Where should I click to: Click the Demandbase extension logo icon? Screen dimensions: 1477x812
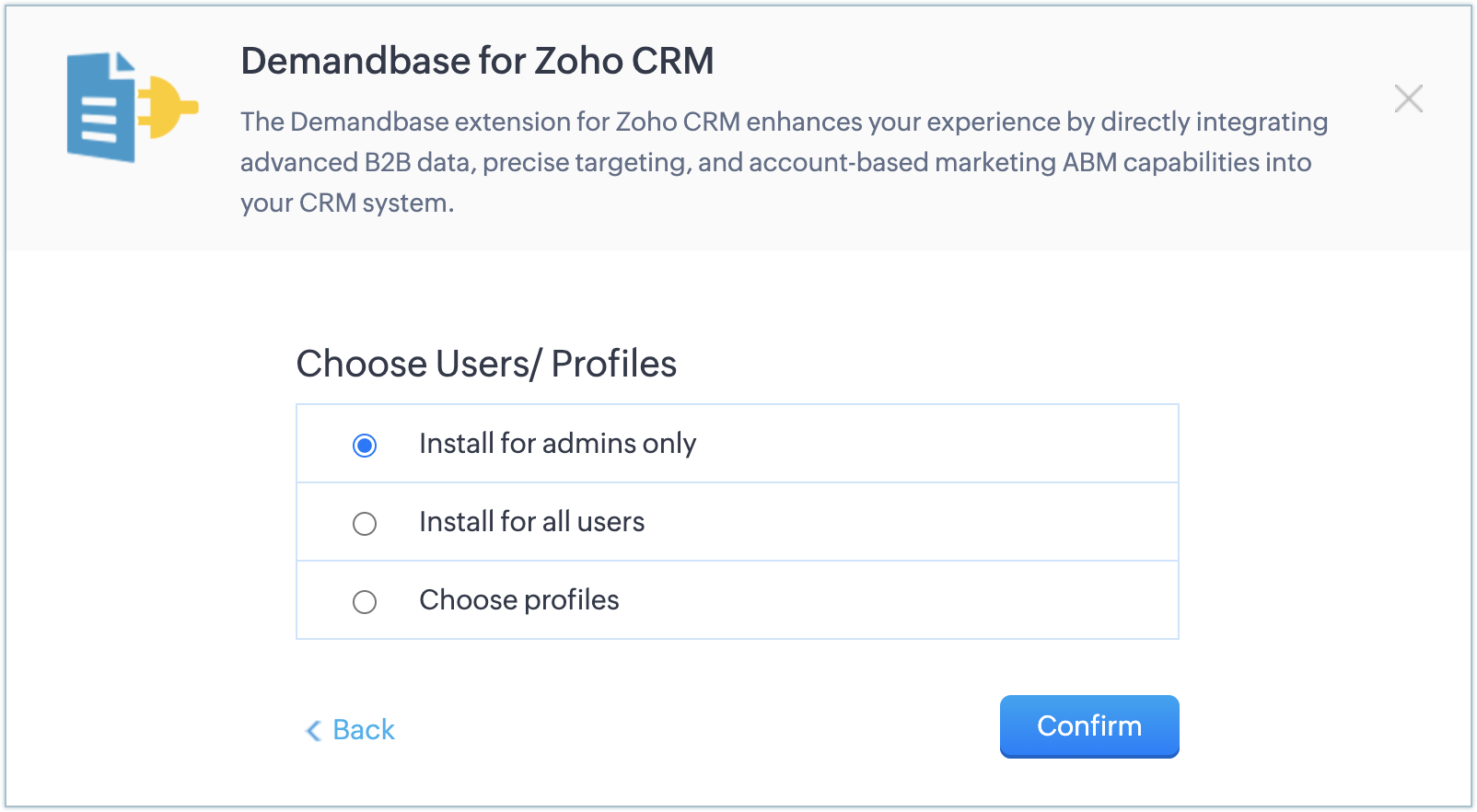(x=131, y=107)
